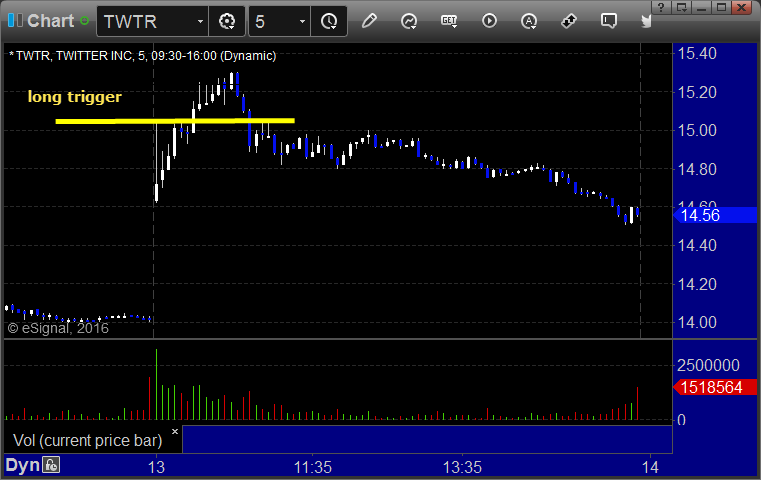761x480 pixels.
Task: Click the 14.00 price axis label
Action: click(x=697, y=322)
